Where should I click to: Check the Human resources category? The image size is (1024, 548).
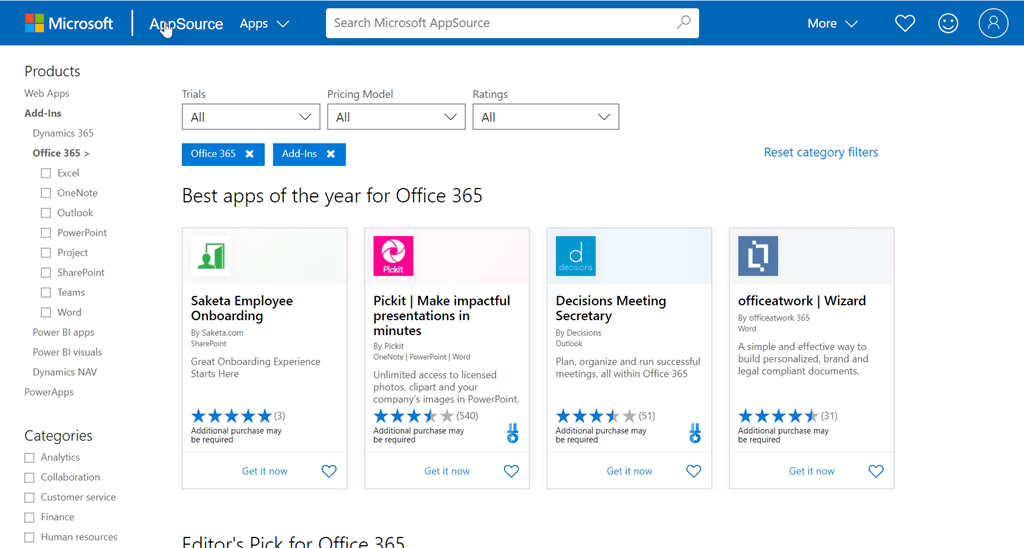point(29,538)
